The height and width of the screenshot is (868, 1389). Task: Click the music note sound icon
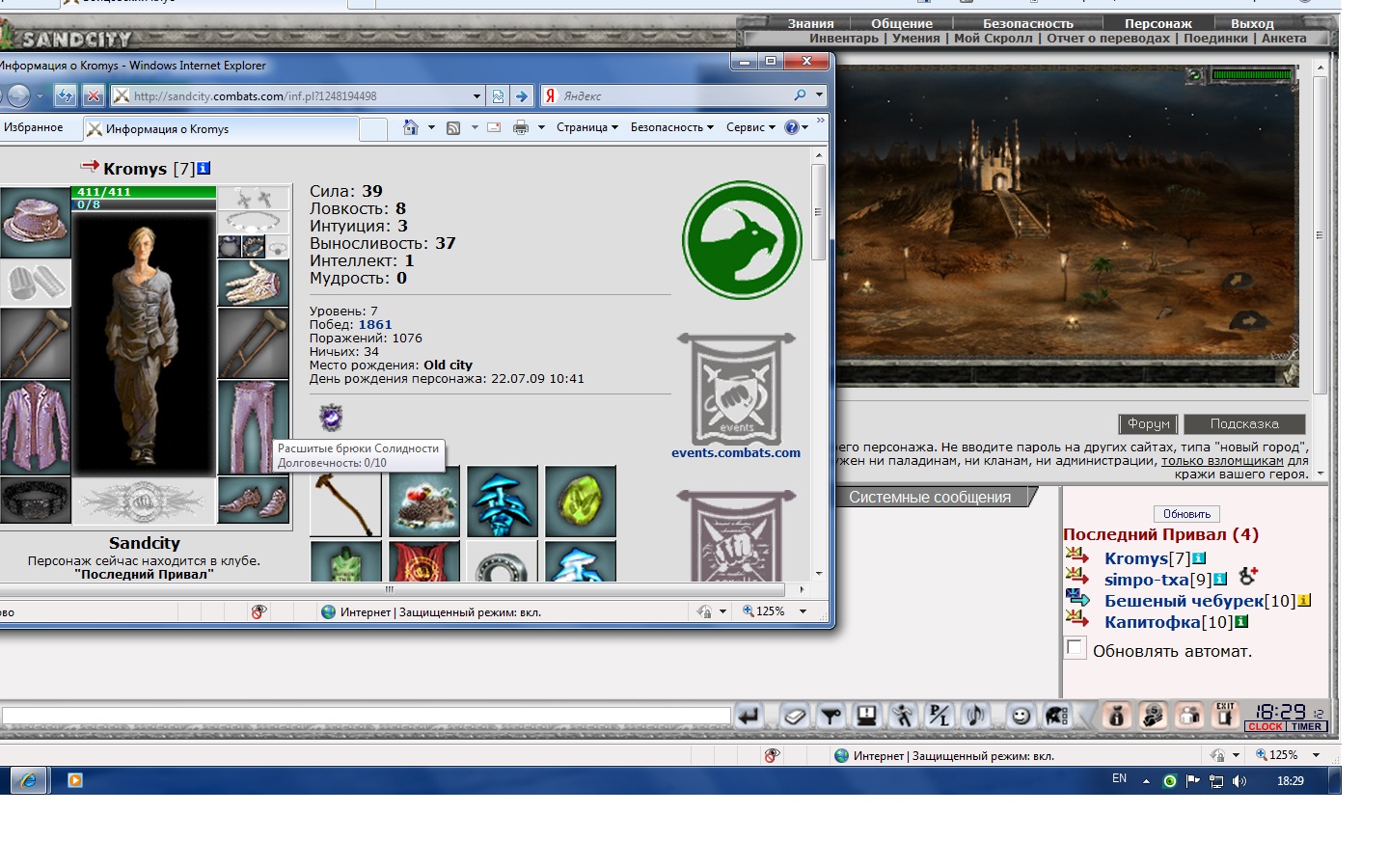975,716
